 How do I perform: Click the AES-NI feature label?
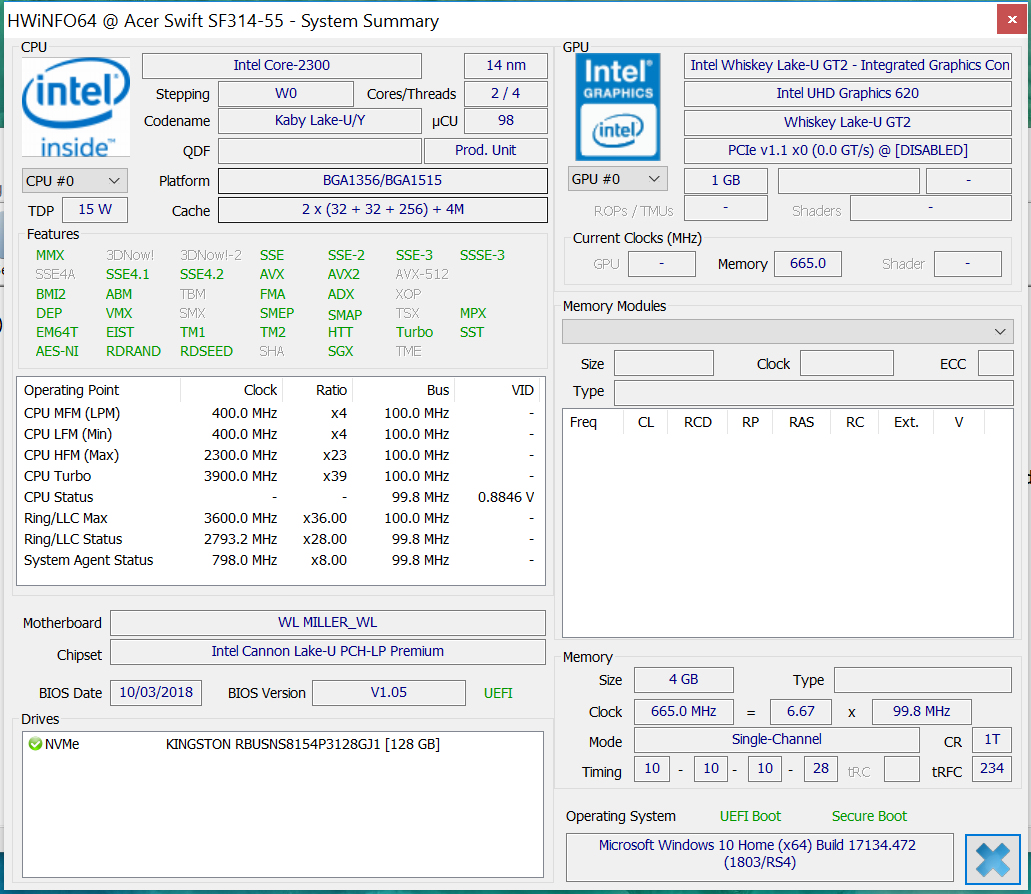coord(57,352)
